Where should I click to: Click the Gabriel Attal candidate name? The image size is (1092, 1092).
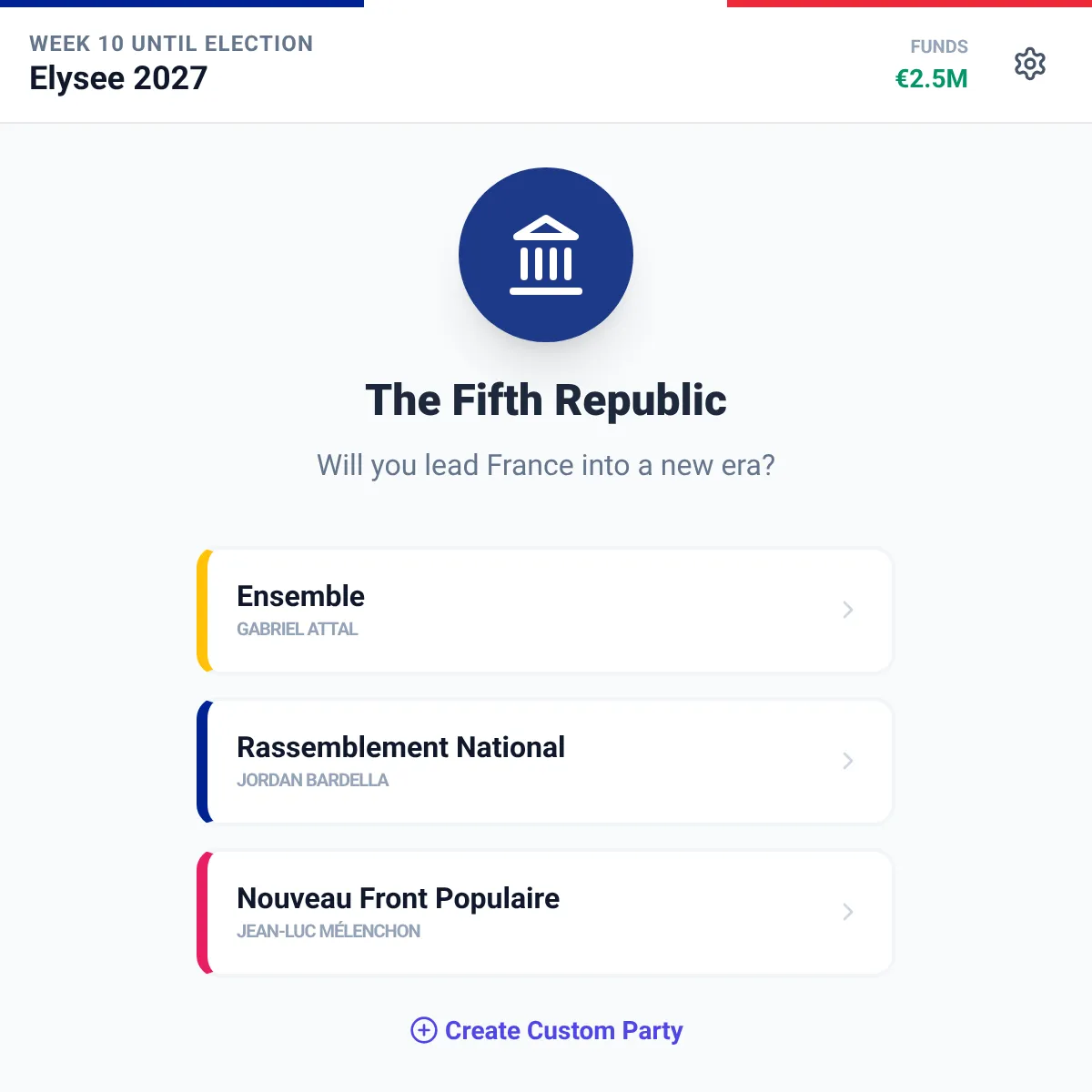[x=297, y=629]
